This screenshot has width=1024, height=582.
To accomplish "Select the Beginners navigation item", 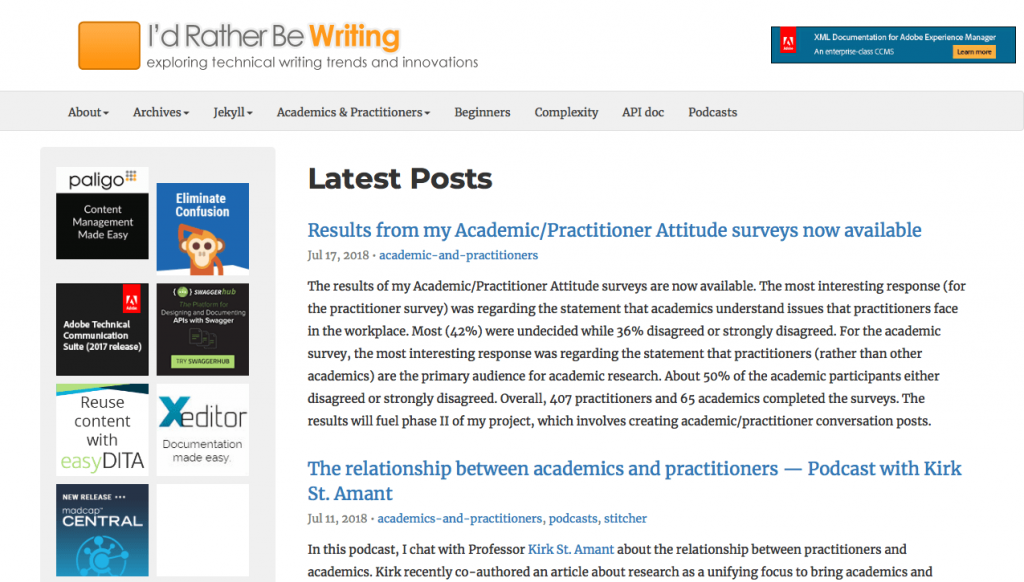I will pos(482,112).
